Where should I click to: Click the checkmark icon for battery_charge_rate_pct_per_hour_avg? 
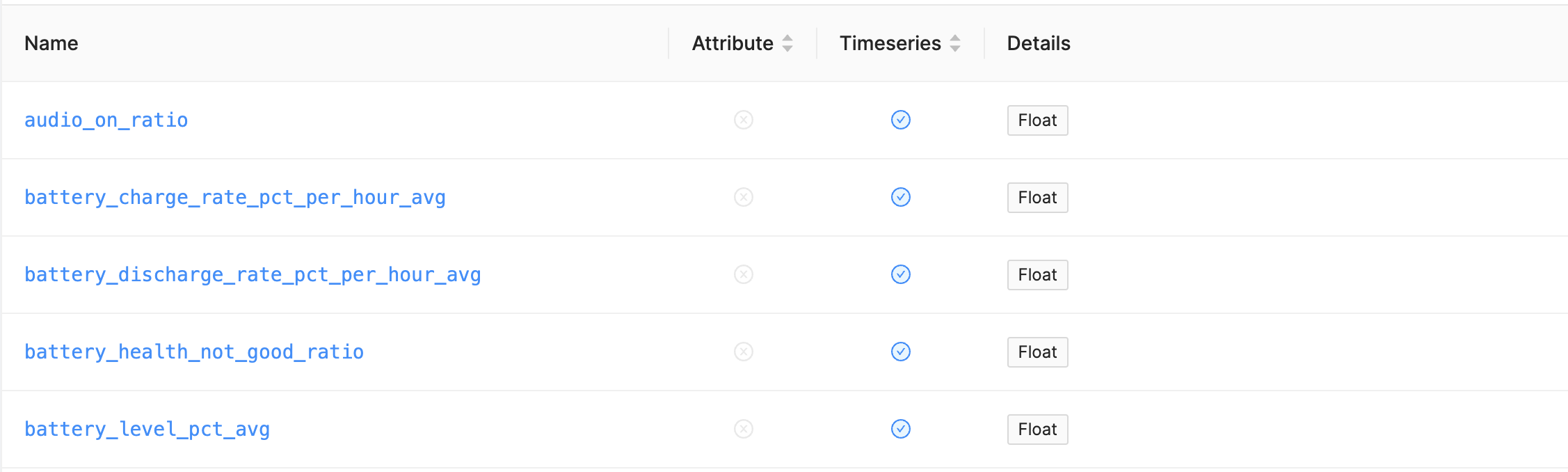pos(901,198)
